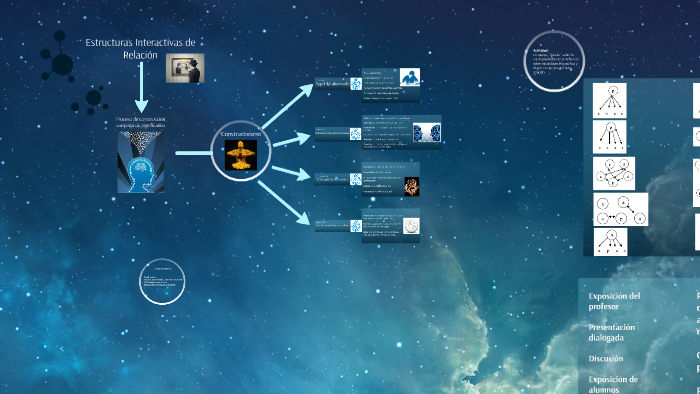Image resolution: width=700 pixels, height=394 pixels.
Task: Click the title 'Estructuras Interactivas de Relación'
Action: point(140,49)
